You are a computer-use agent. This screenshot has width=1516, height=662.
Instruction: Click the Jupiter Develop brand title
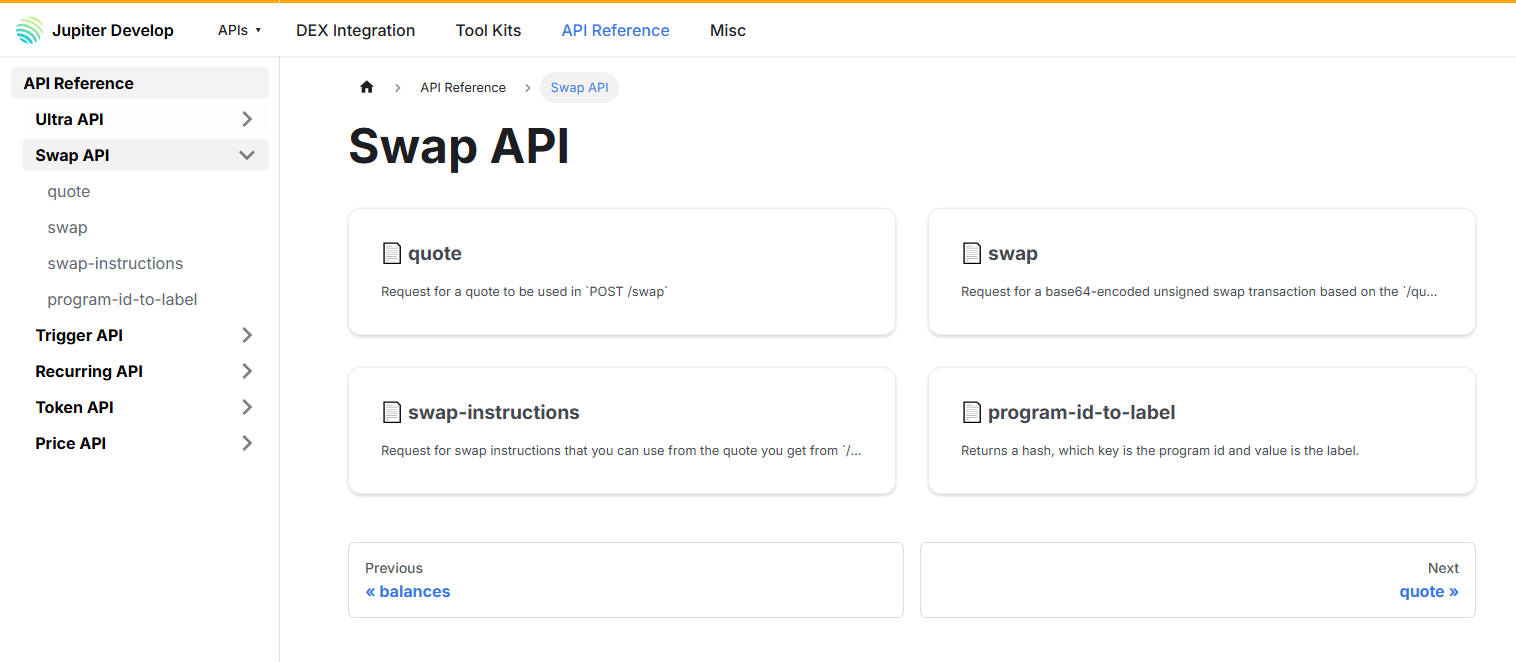pyautogui.click(x=113, y=30)
